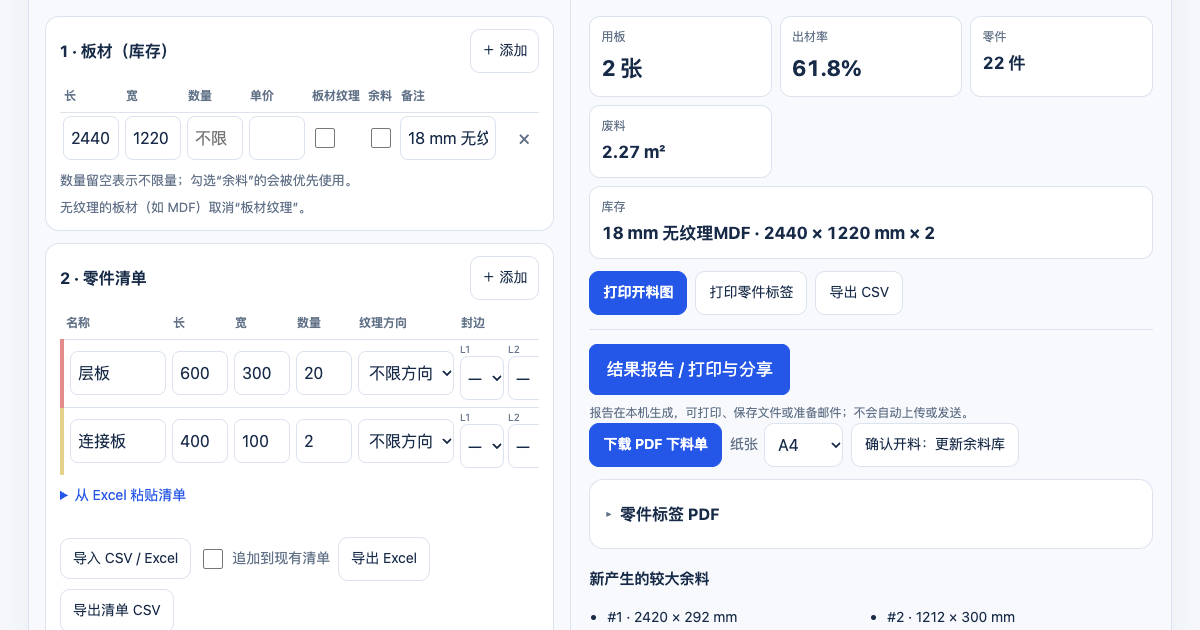Add a new part in 零件清单
This screenshot has height=630, width=1200.
505,277
